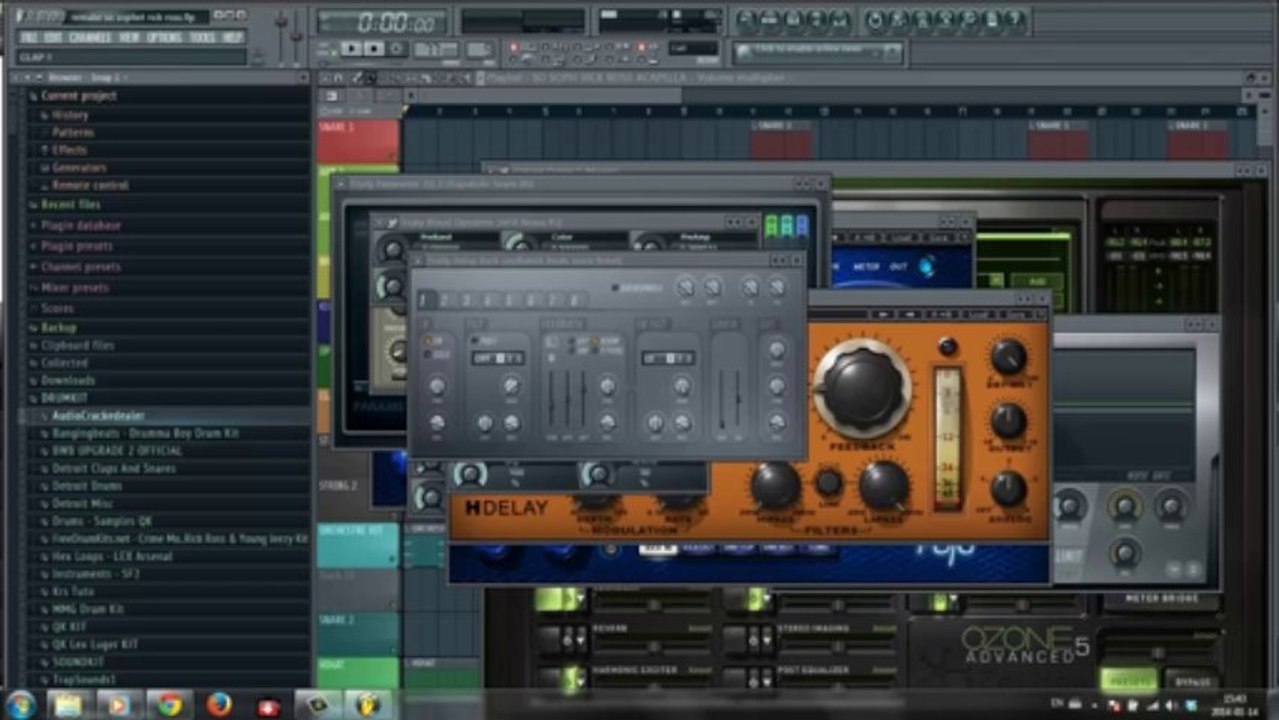Click the Help question-mark shortcut icon
Viewport: 1279px width, 720px height.
1016,19
